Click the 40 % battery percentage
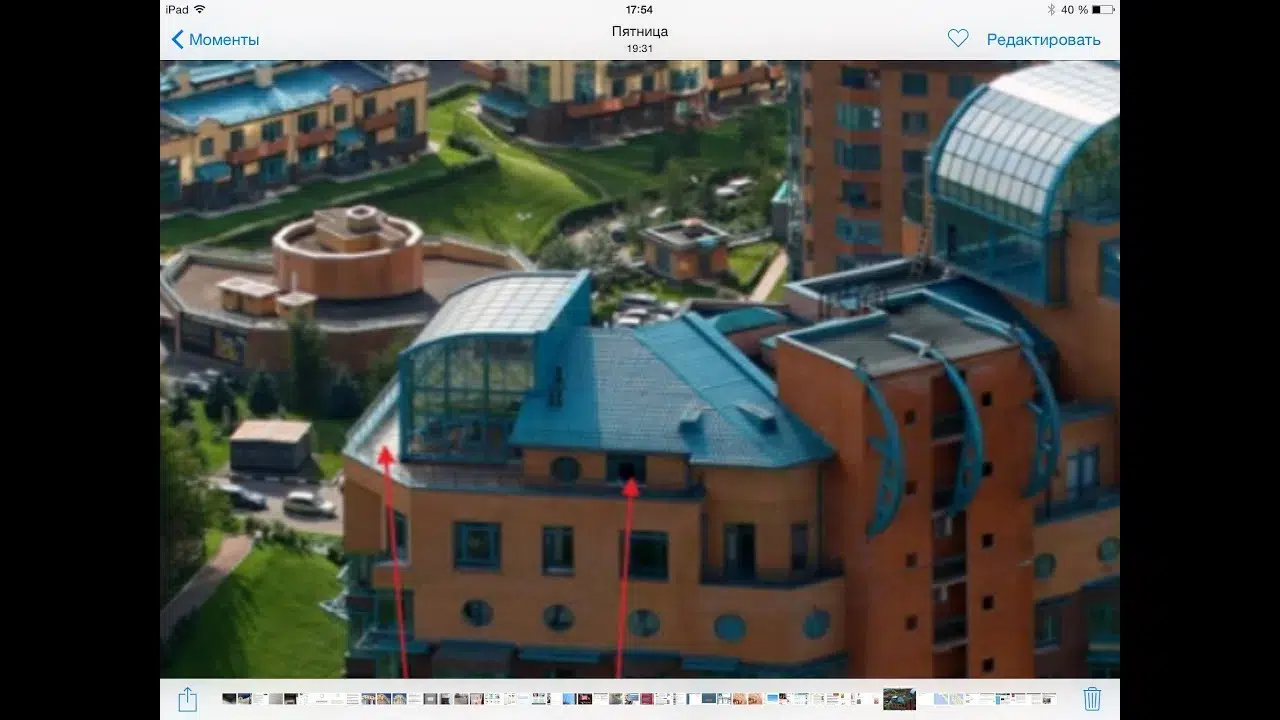The image size is (1280, 720). click(1075, 9)
